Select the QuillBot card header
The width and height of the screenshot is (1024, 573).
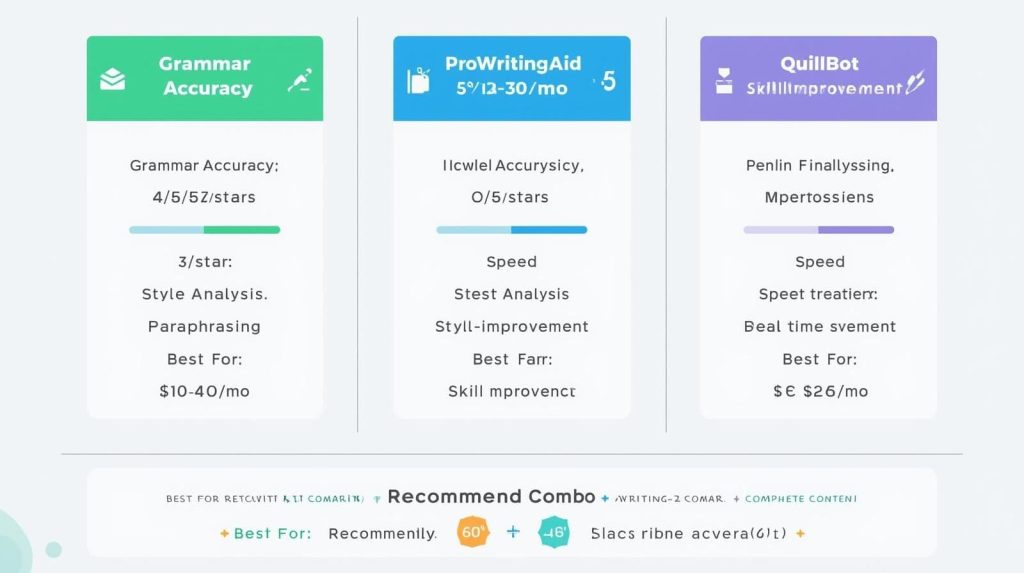818,78
